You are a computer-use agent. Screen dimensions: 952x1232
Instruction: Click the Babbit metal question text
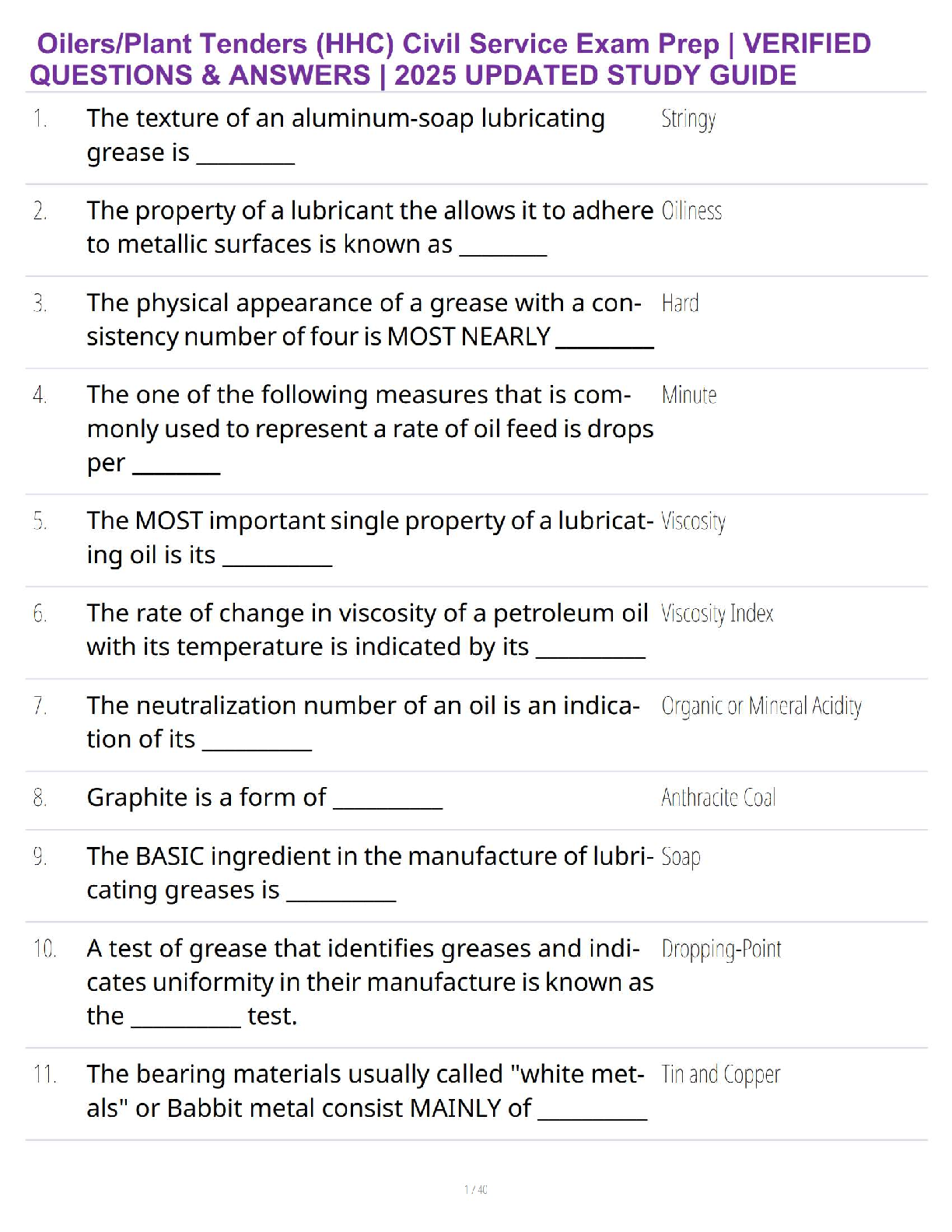(366, 1090)
